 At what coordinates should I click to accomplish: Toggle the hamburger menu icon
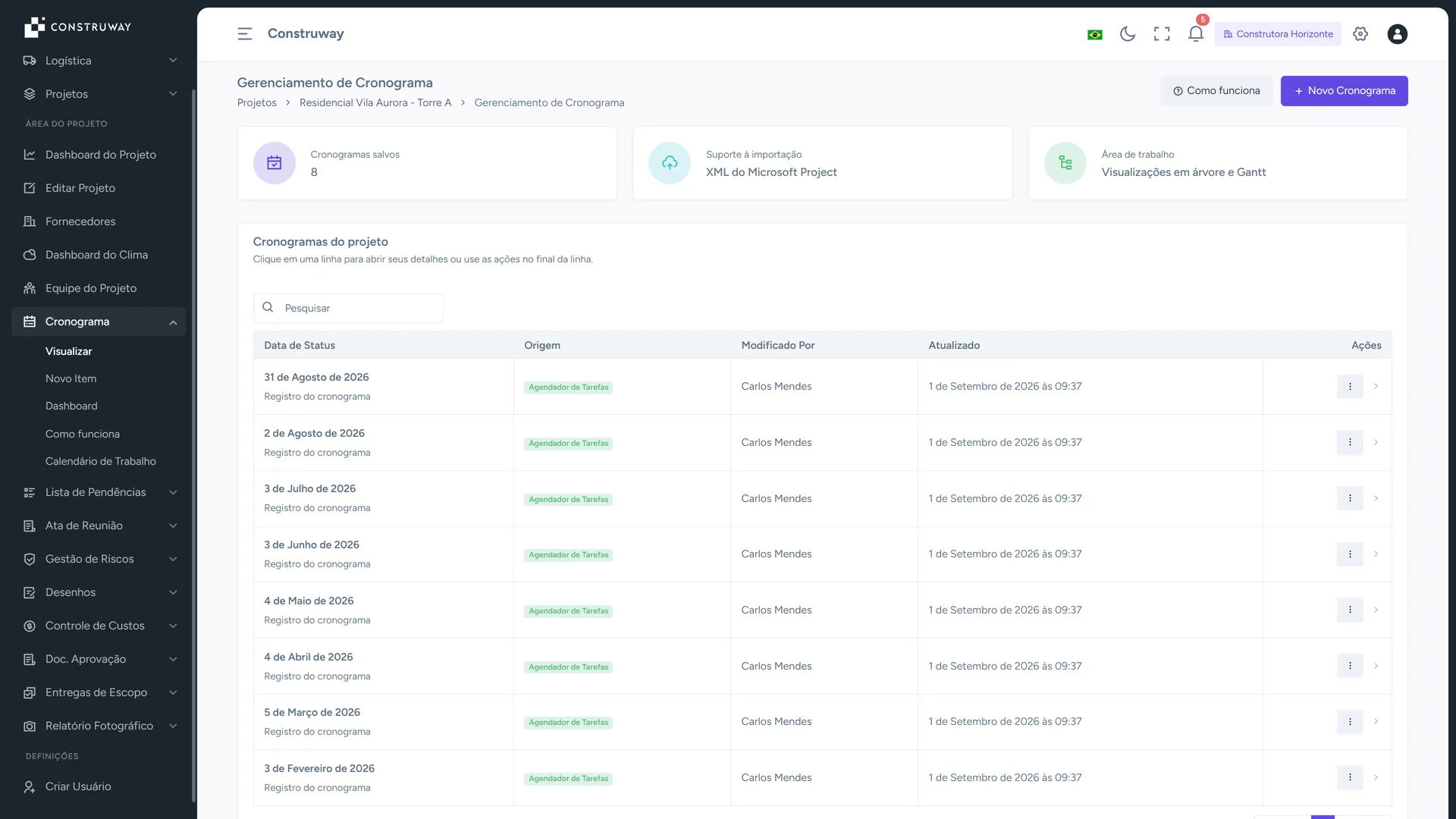(244, 34)
